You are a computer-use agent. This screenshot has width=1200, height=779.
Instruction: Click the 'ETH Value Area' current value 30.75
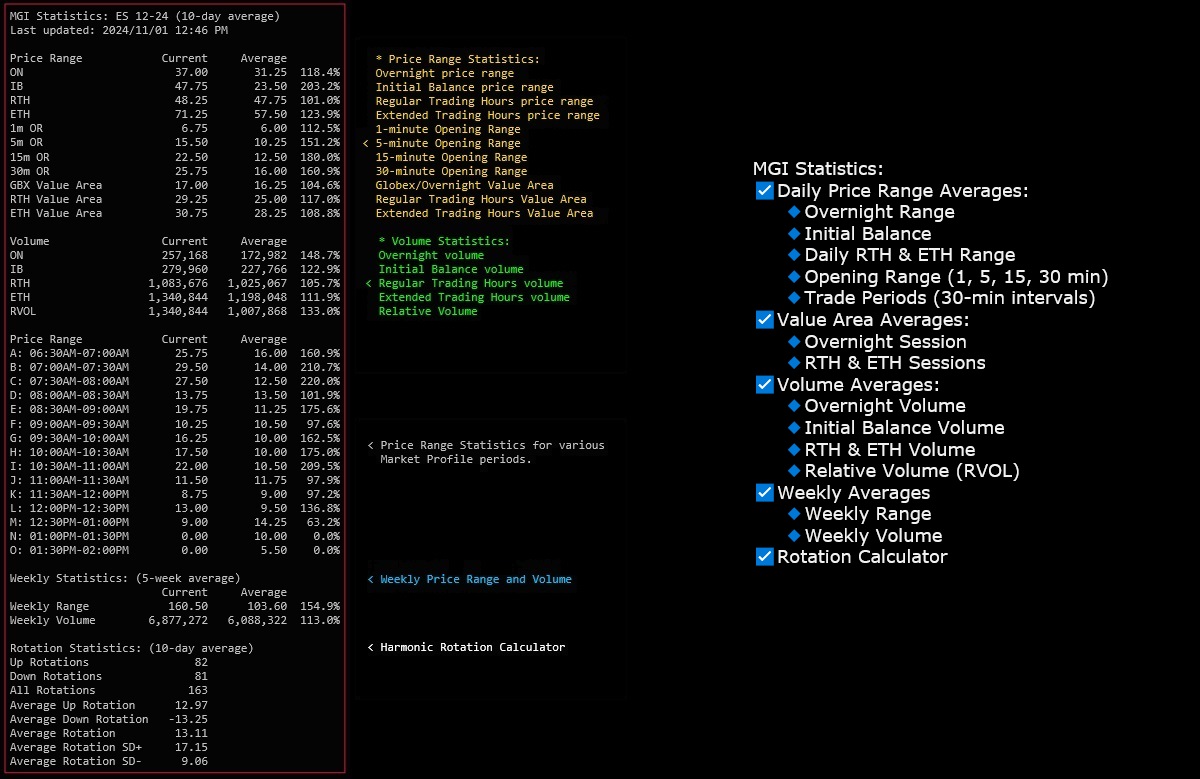tap(191, 213)
